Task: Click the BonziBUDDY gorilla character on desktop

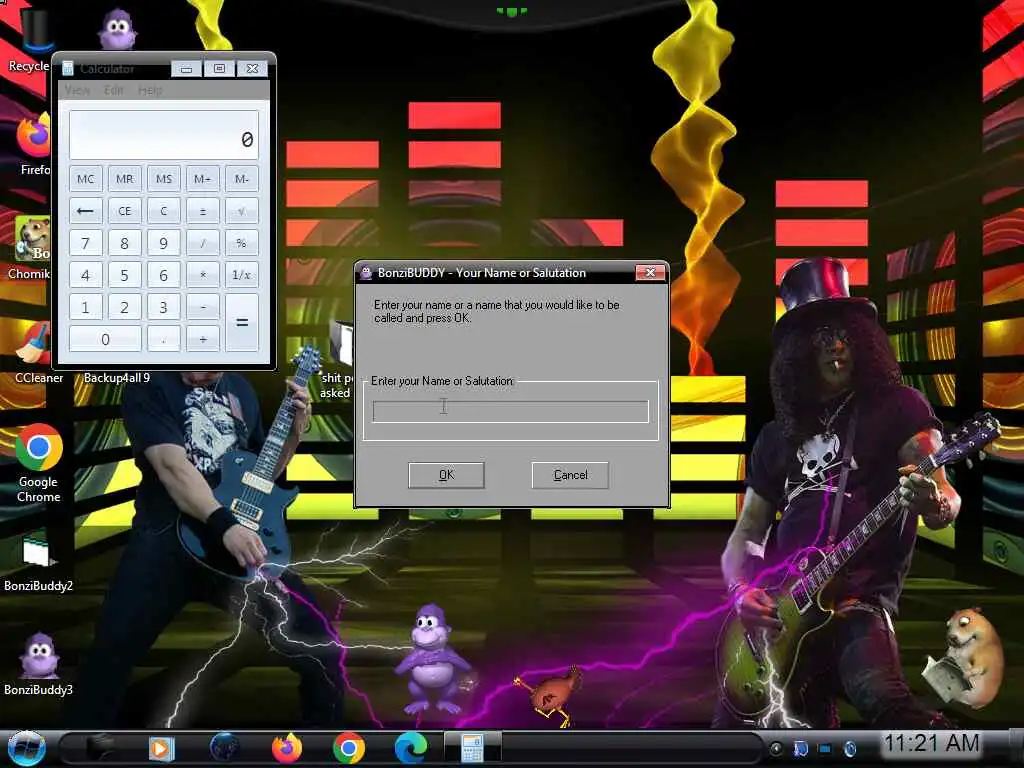Action: (x=432, y=660)
